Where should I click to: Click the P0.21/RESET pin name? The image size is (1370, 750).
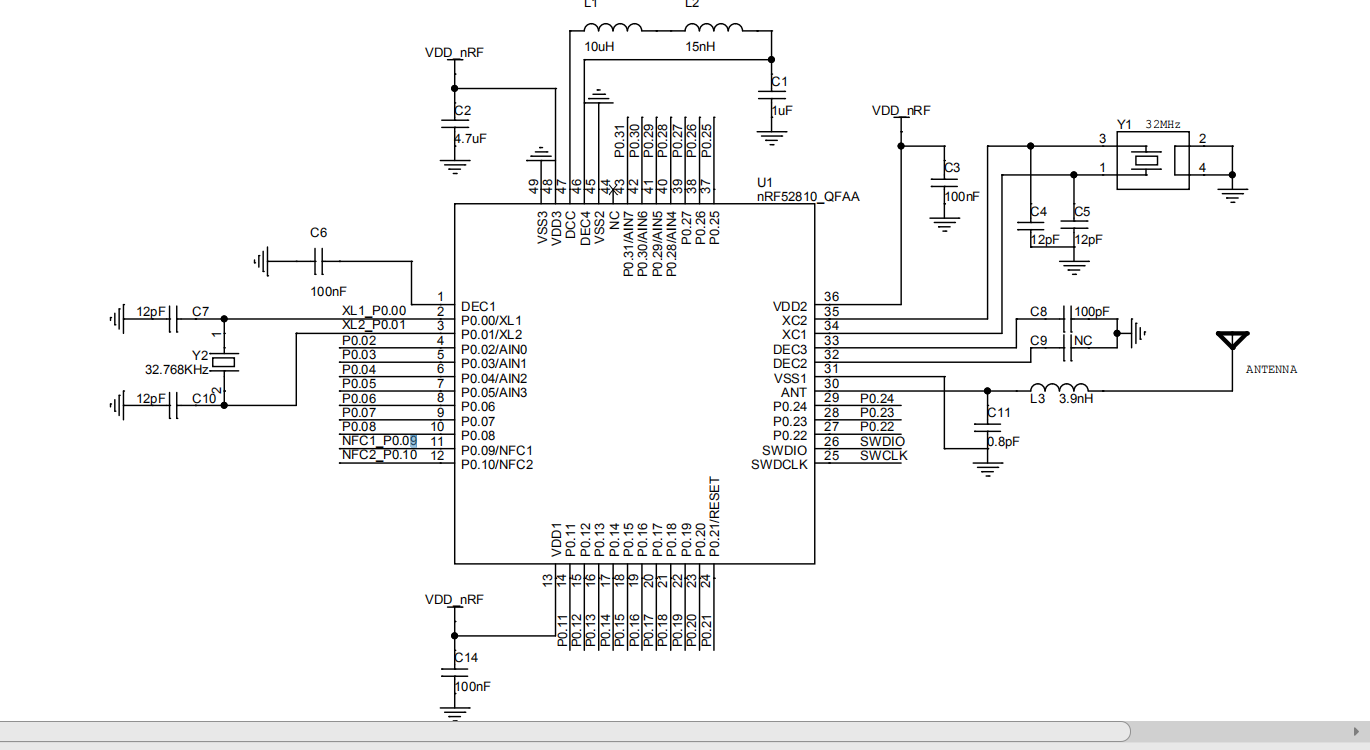coord(714,517)
